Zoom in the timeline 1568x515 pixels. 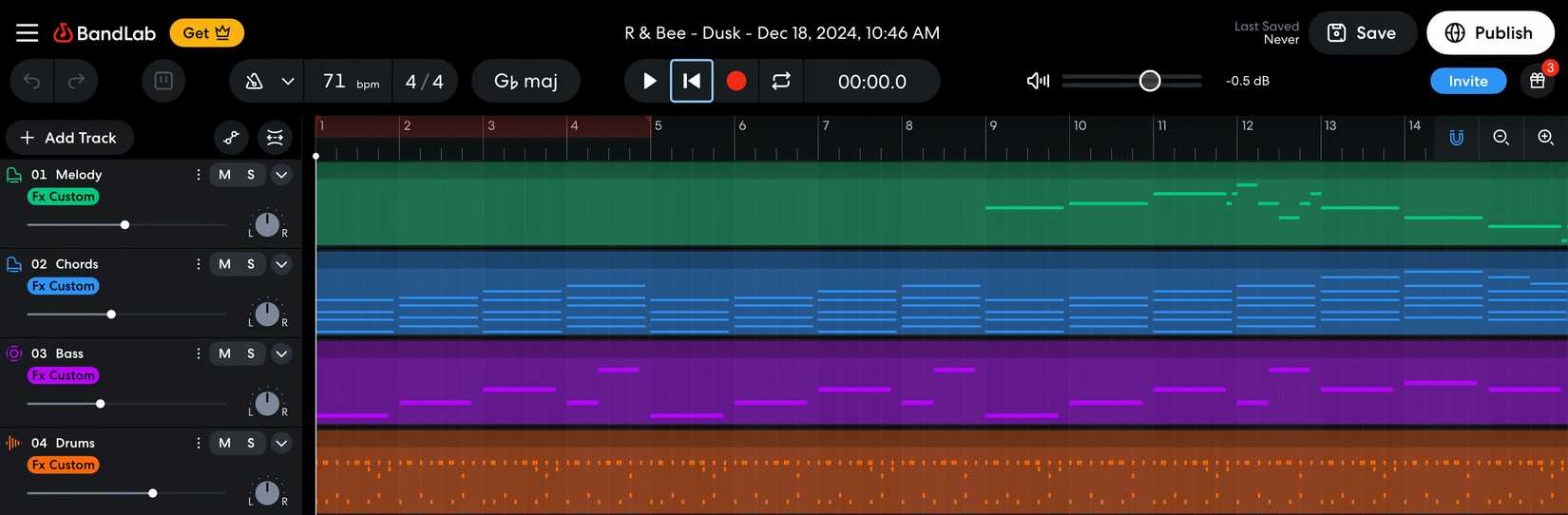[1546, 138]
